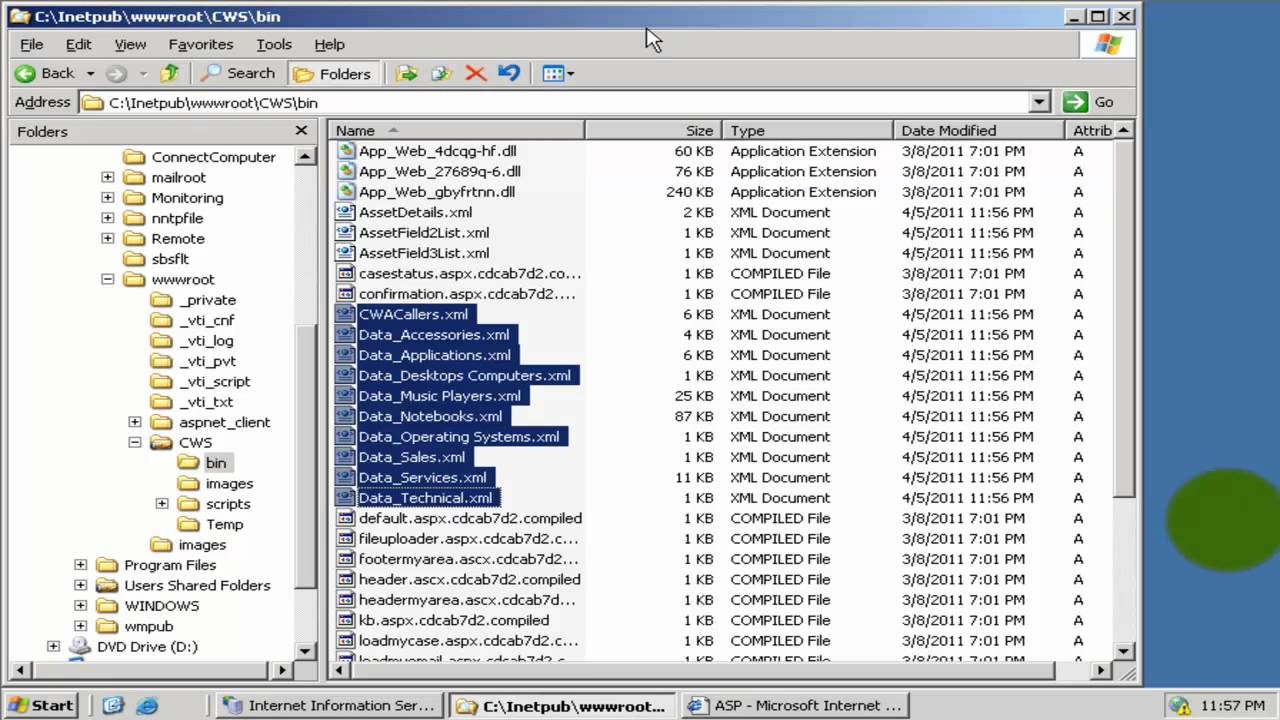Open the Back button history dropdown
1280x720 pixels.
click(x=90, y=73)
